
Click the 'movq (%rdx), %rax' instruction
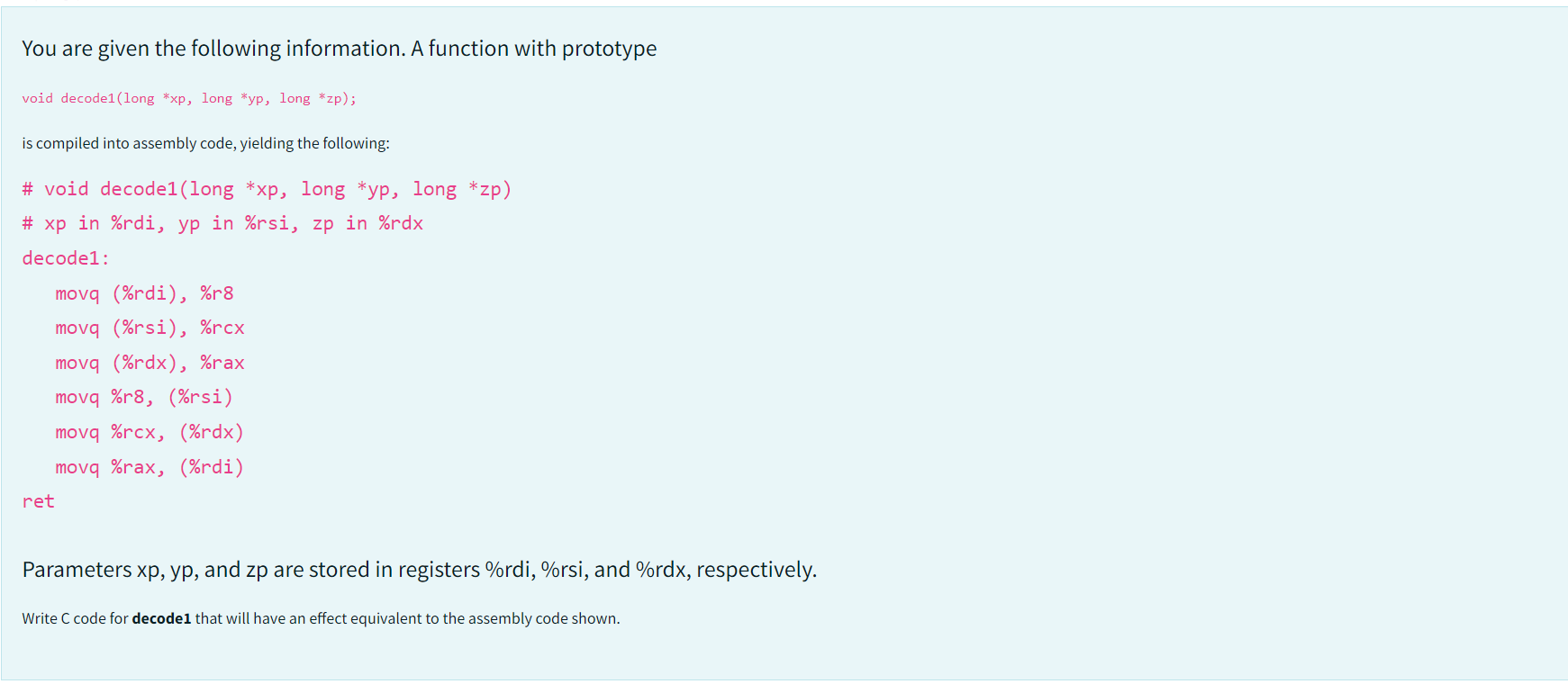[x=150, y=363]
